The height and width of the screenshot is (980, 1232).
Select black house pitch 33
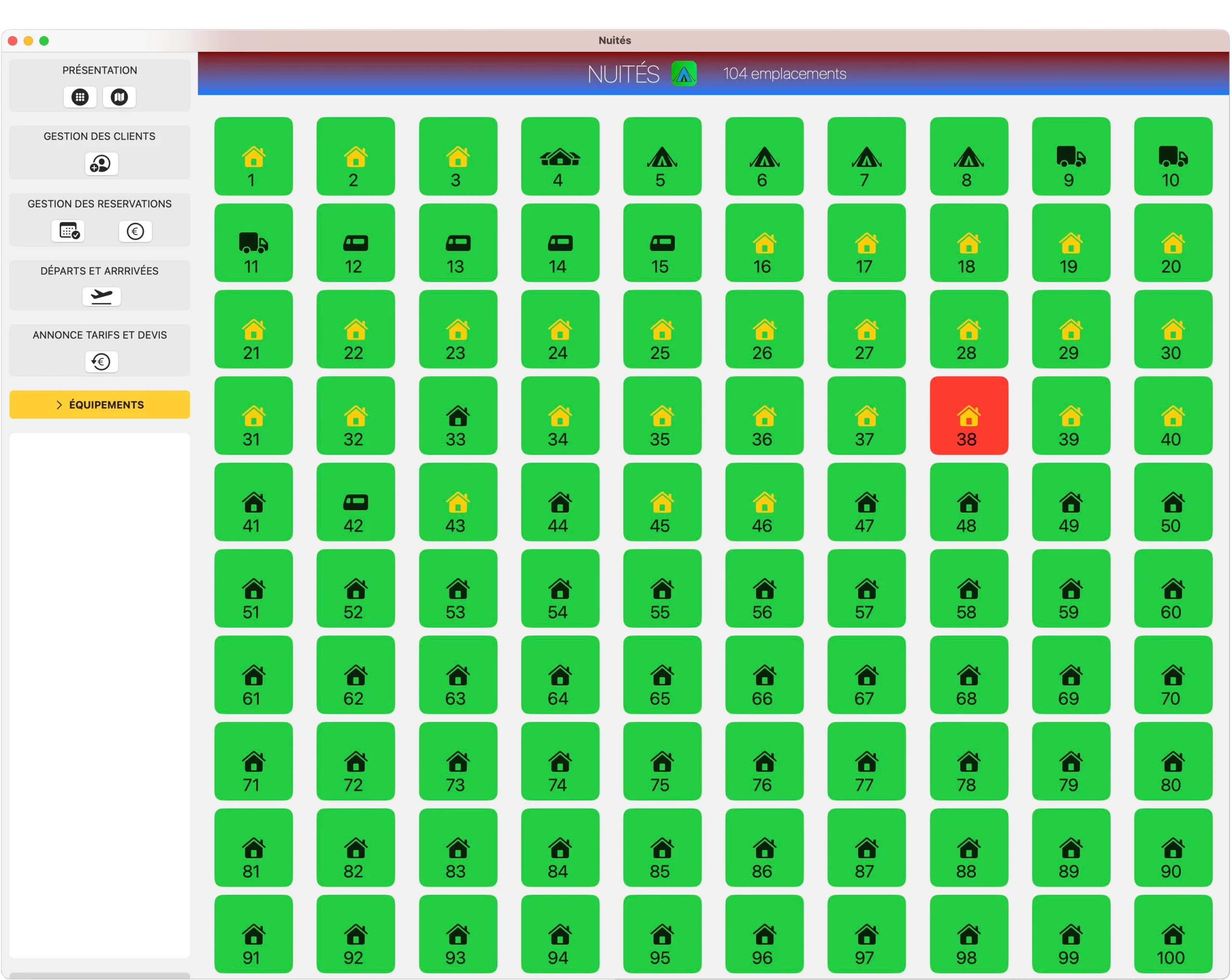(x=458, y=416)
